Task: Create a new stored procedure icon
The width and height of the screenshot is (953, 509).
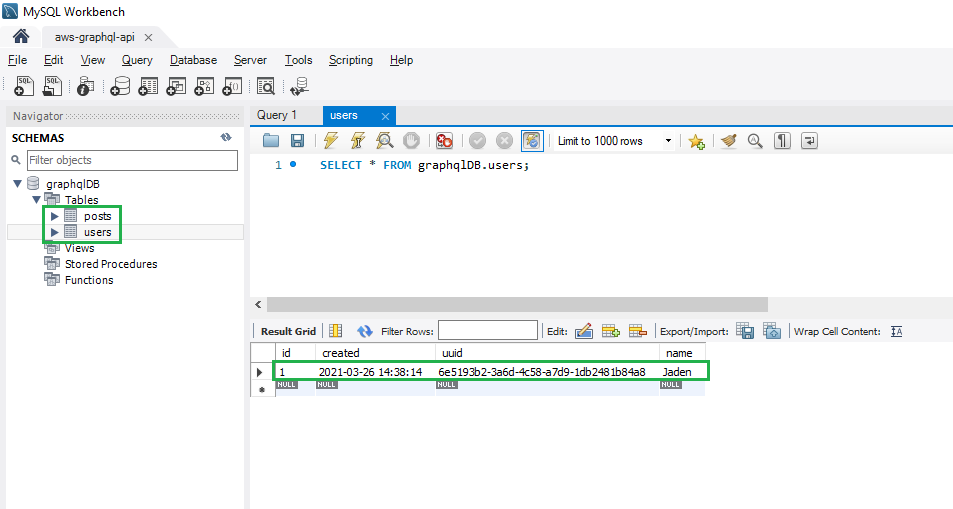Action: tap(204, 86)
